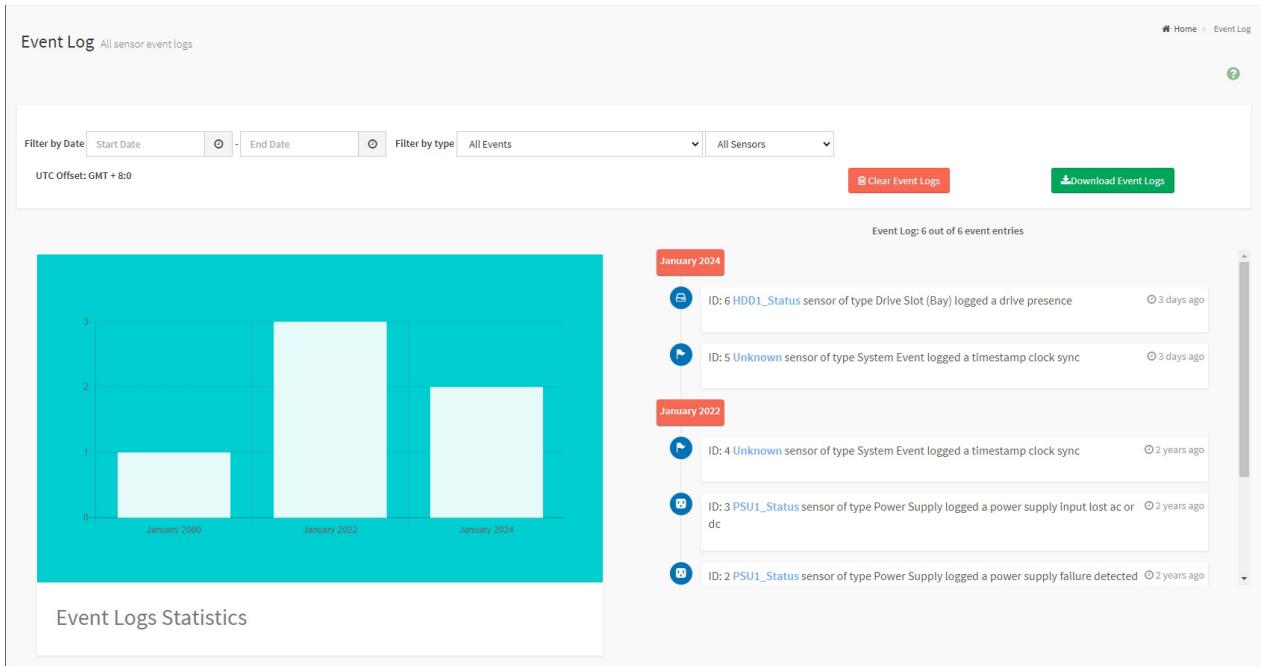The width and height of the screenshot is (1262, 667).
Task: Click the clock icon beside End Date
Action: [373, 144]
